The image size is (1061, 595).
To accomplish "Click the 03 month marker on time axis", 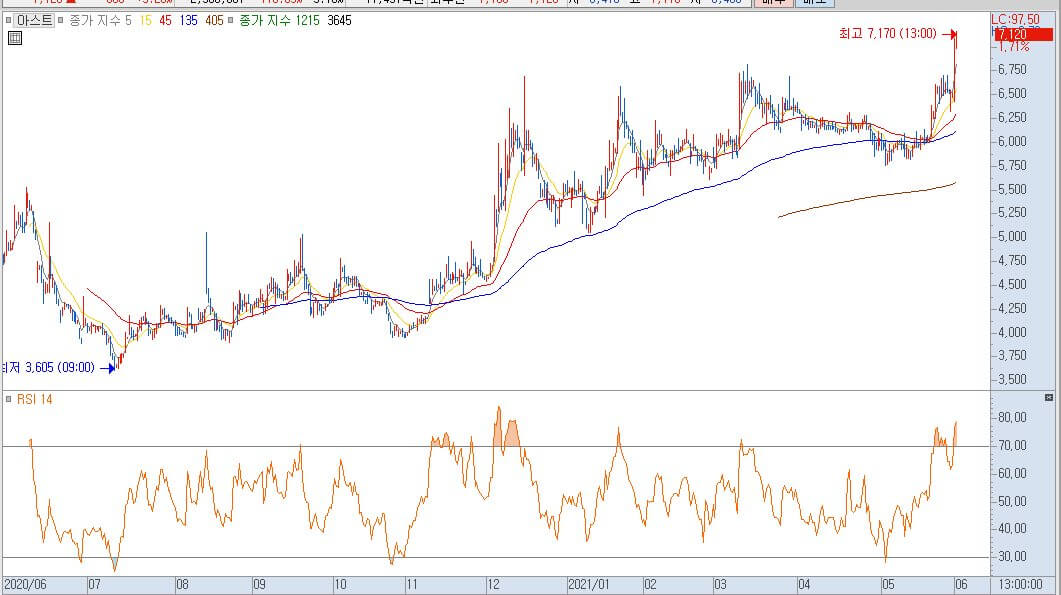I will point(720,584).
